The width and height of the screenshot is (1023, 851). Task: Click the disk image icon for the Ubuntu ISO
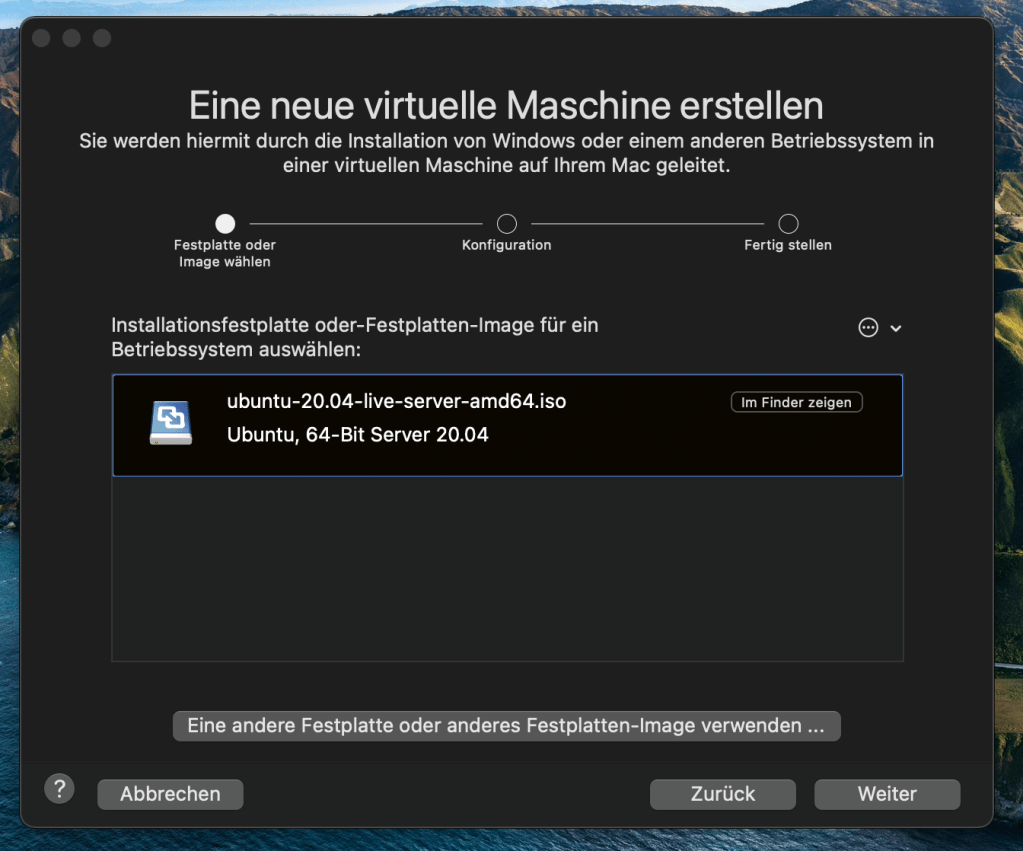coord(171,423)
